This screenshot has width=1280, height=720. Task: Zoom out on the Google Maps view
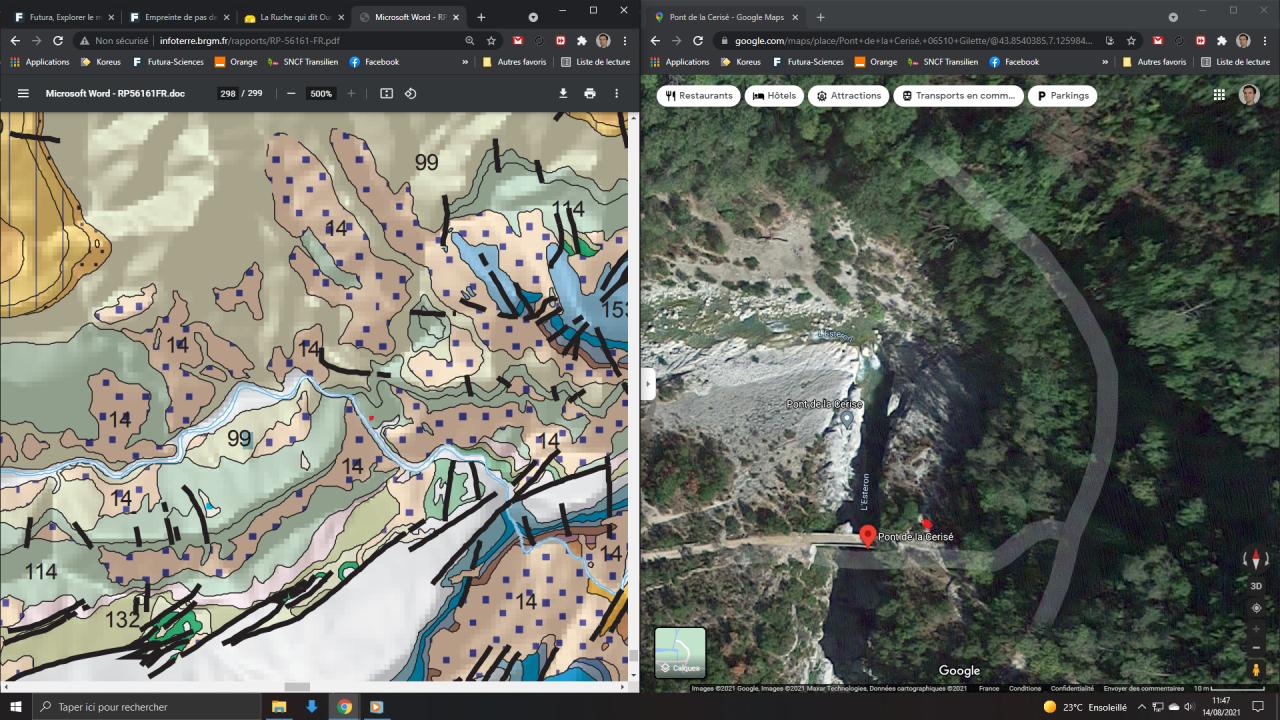tap(1256, 647)
